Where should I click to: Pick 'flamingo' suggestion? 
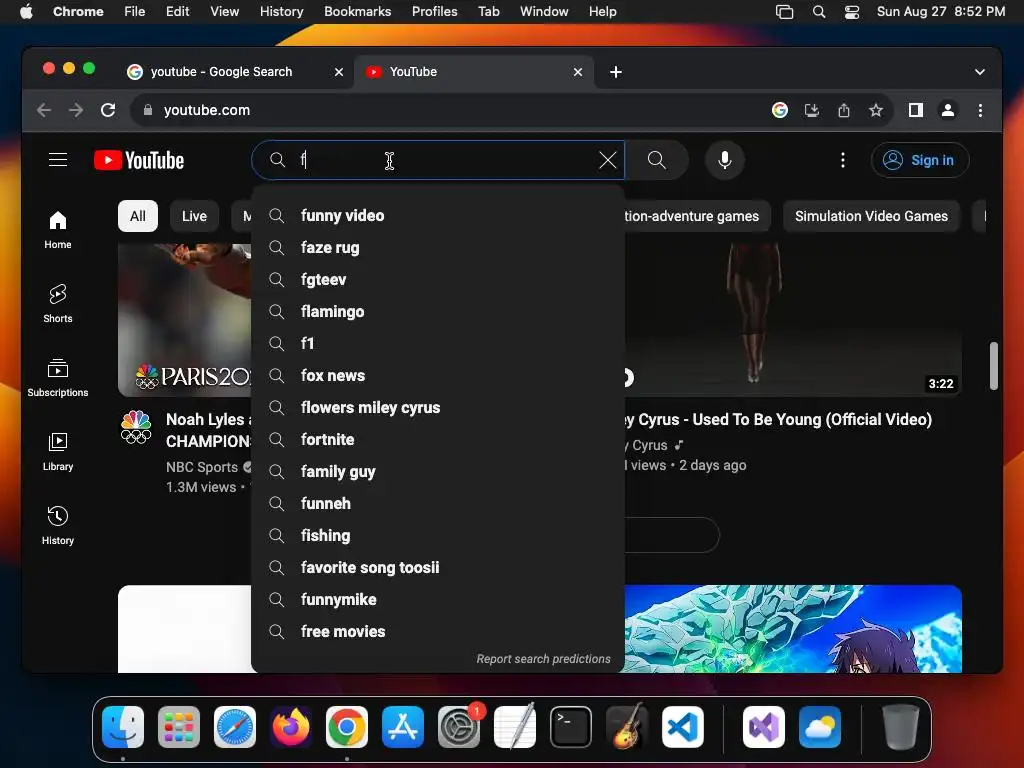(438, 312)
